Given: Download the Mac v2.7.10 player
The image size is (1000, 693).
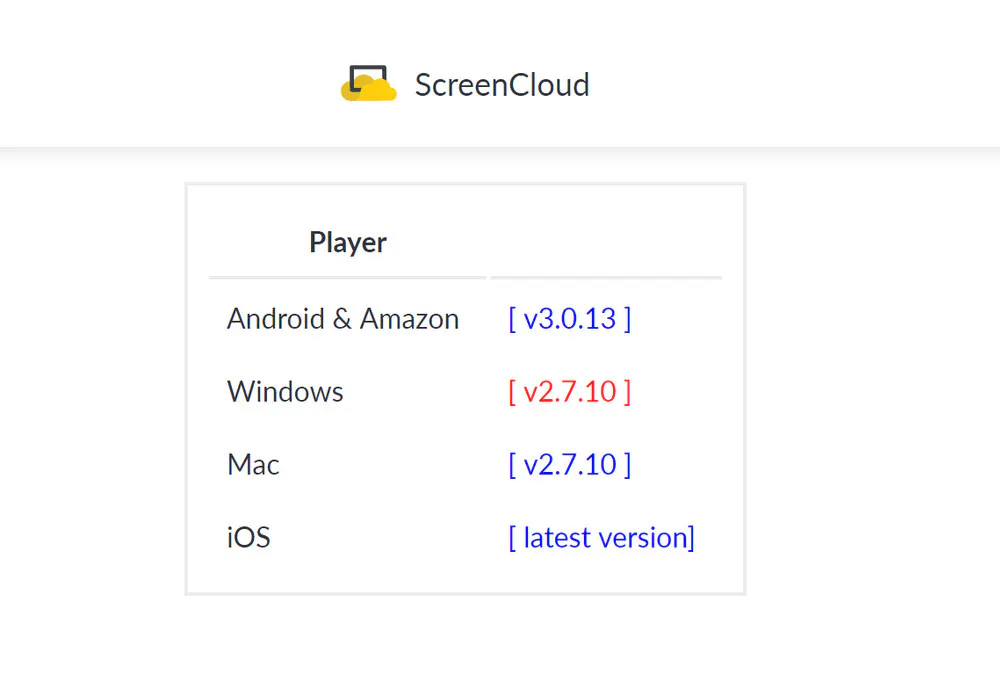Looking at the screenshot, I should coord(570,464).
